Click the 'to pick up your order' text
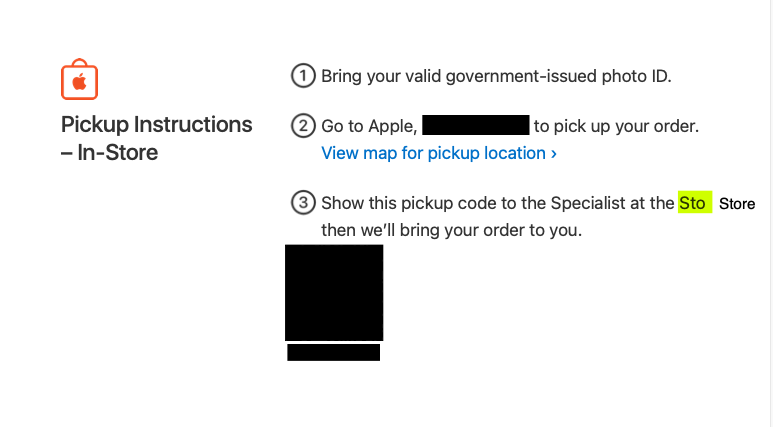This screenshot has width=773, height=427. click(x=616, y=126)
